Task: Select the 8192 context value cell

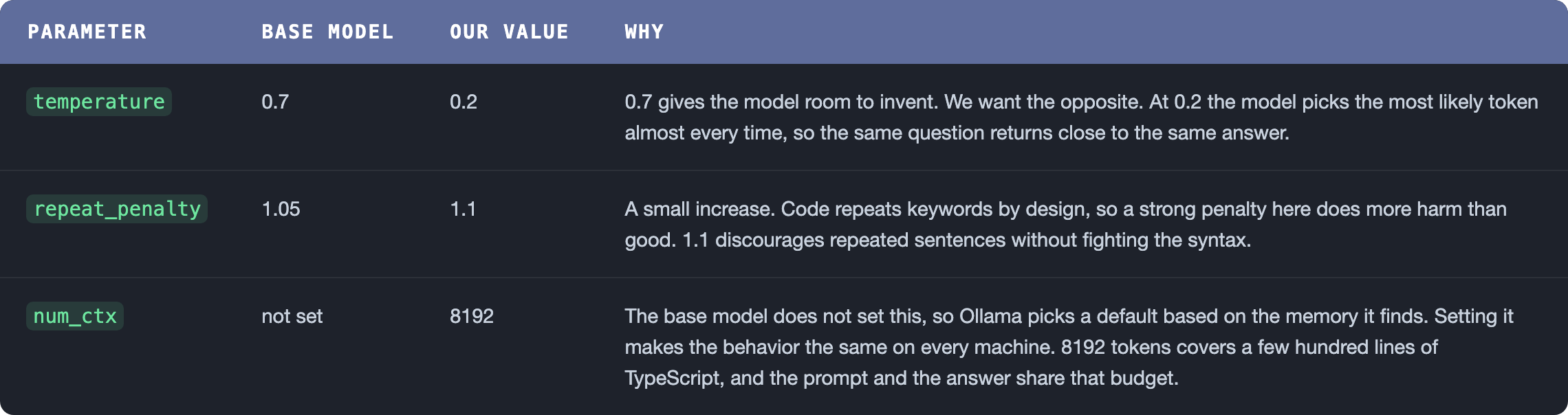Action: [472, 316]
